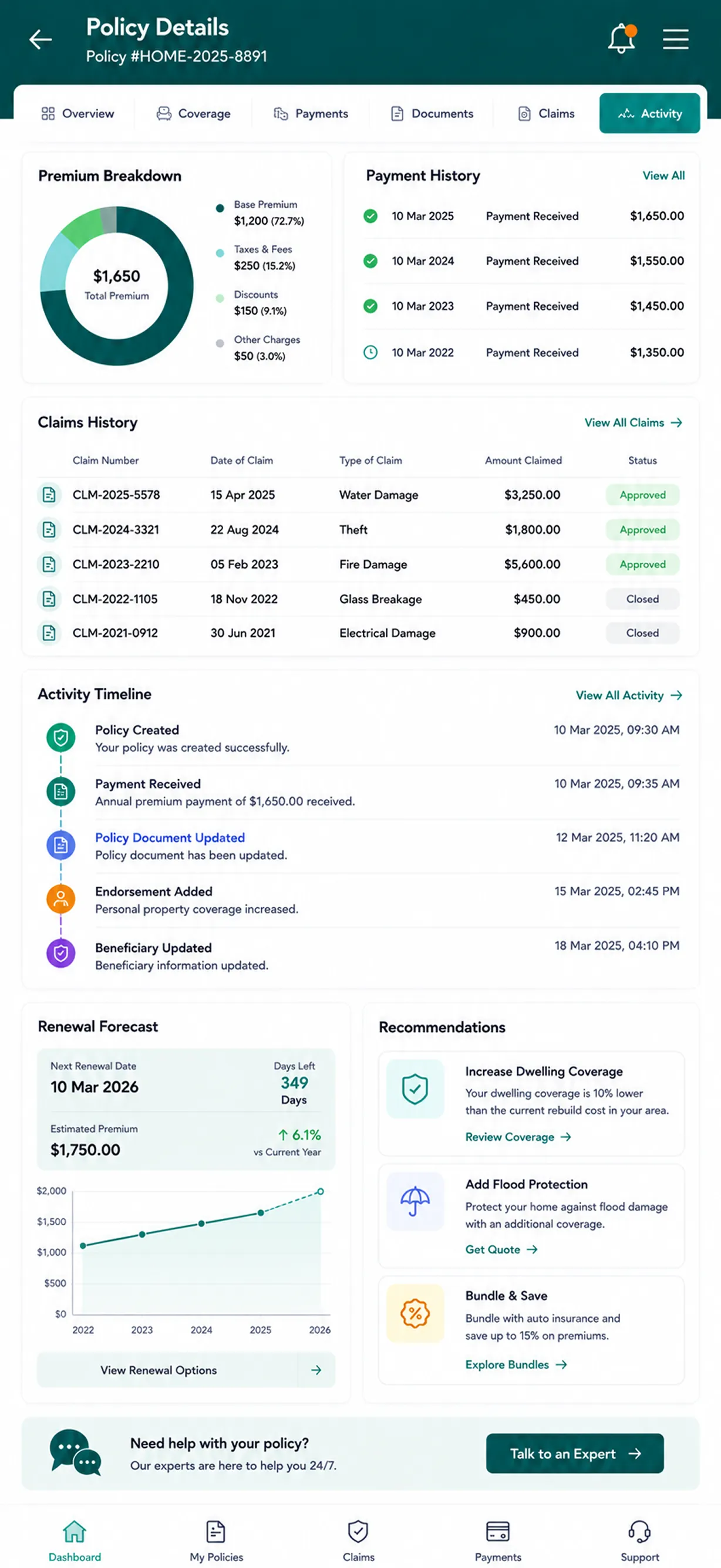Click the Review Coverage link arrow
The width and height of the screenshot is (721, 1568).
566,1137
